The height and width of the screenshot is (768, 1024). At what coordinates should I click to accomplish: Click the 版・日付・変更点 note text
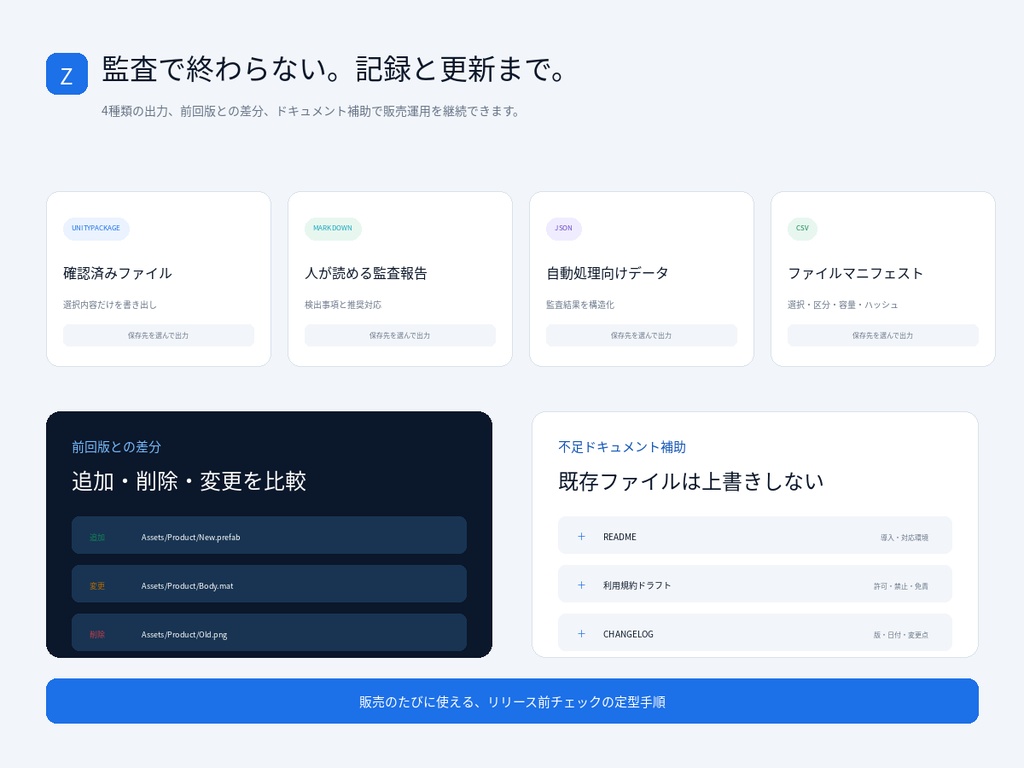(x=901, y=634)
